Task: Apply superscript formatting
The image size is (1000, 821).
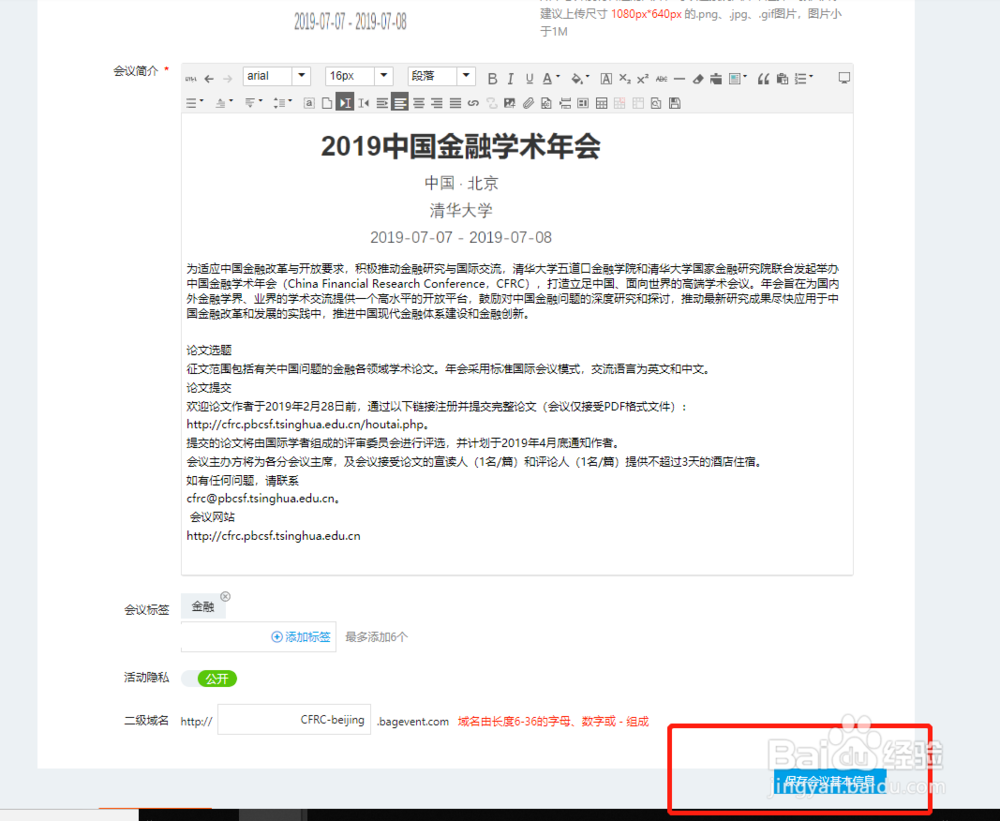Action: click(x=643, y=78)
